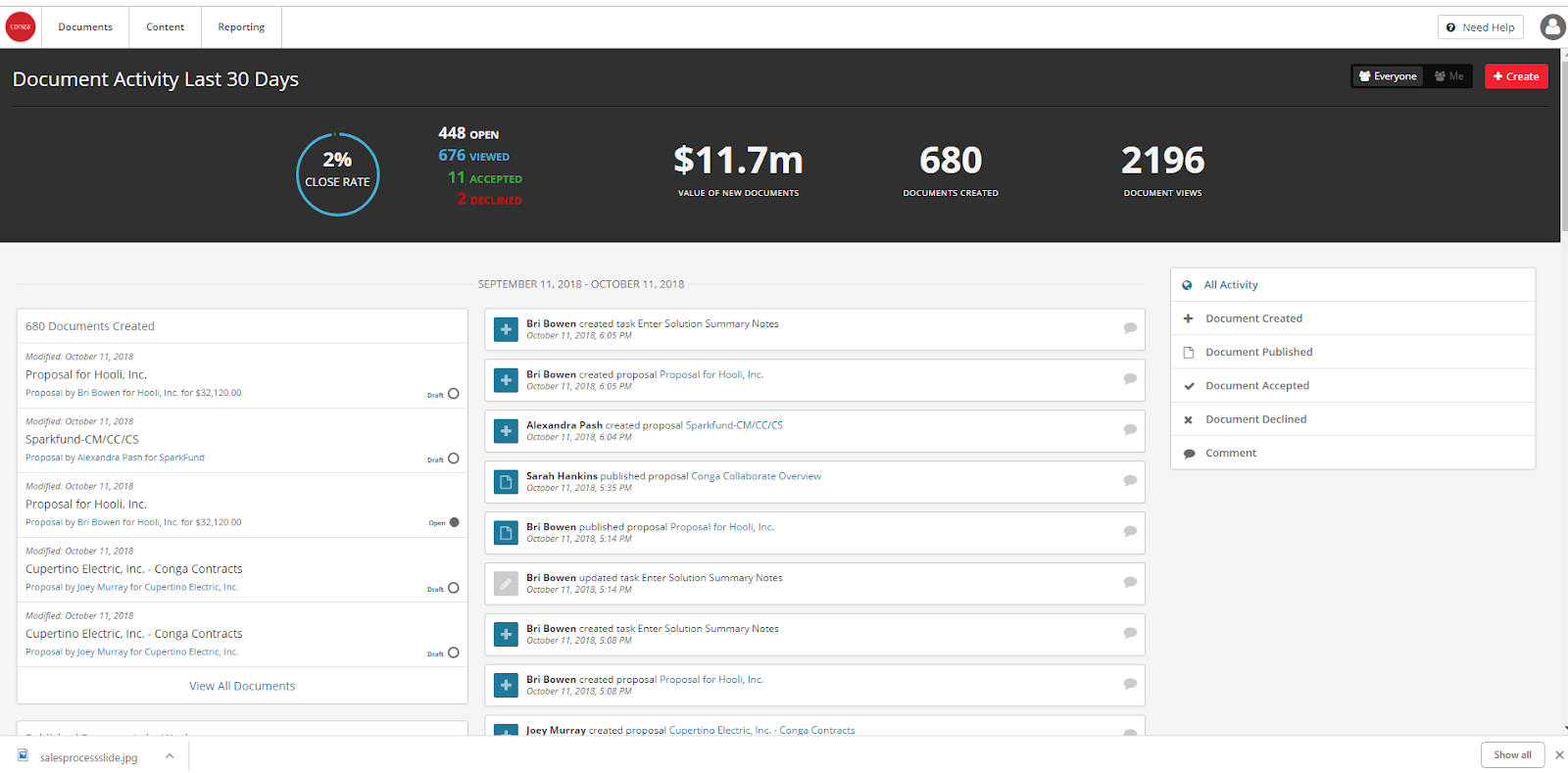Click the speech bubble icon beside Comment filter
The height and width of the screenshot is (773, 1568).
pyautogui.click(x=1189, y=454)
